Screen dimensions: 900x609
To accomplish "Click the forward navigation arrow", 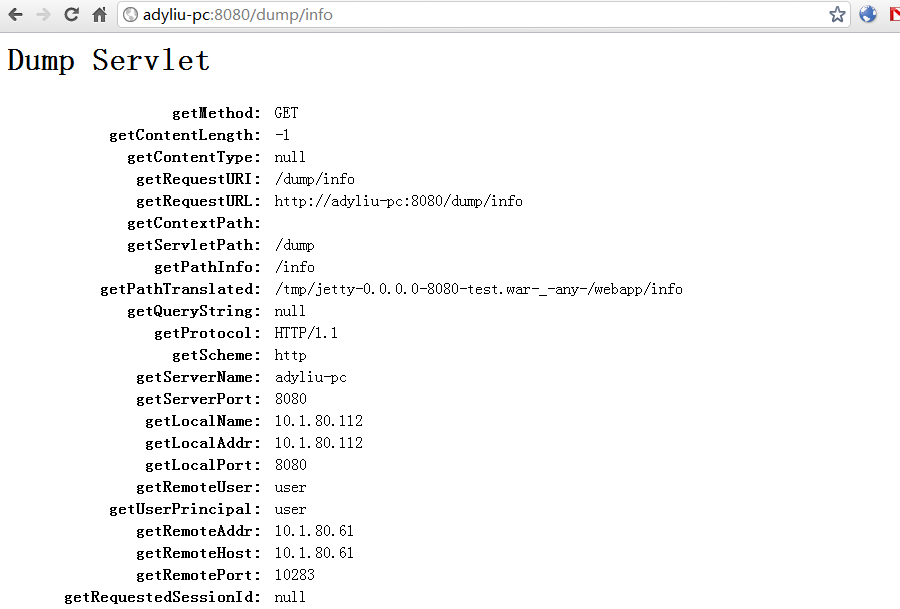I will 42,14.
